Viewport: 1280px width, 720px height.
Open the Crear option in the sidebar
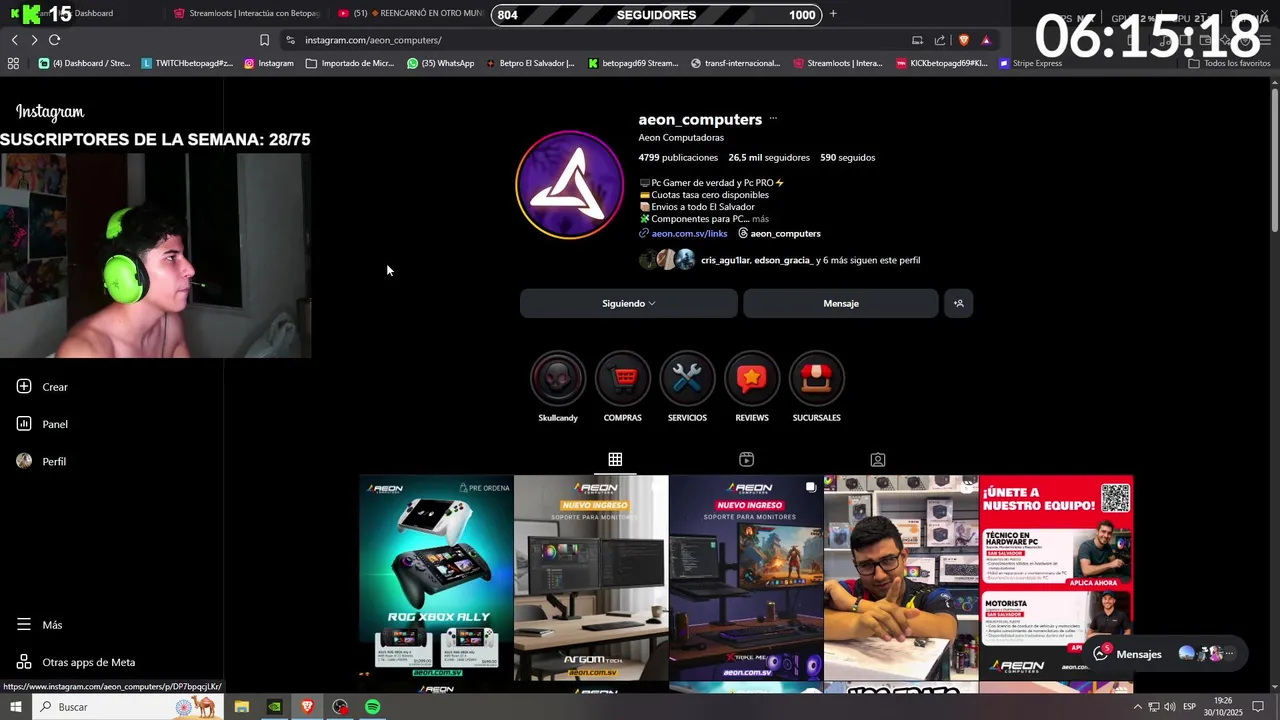[x=42, y=387]
